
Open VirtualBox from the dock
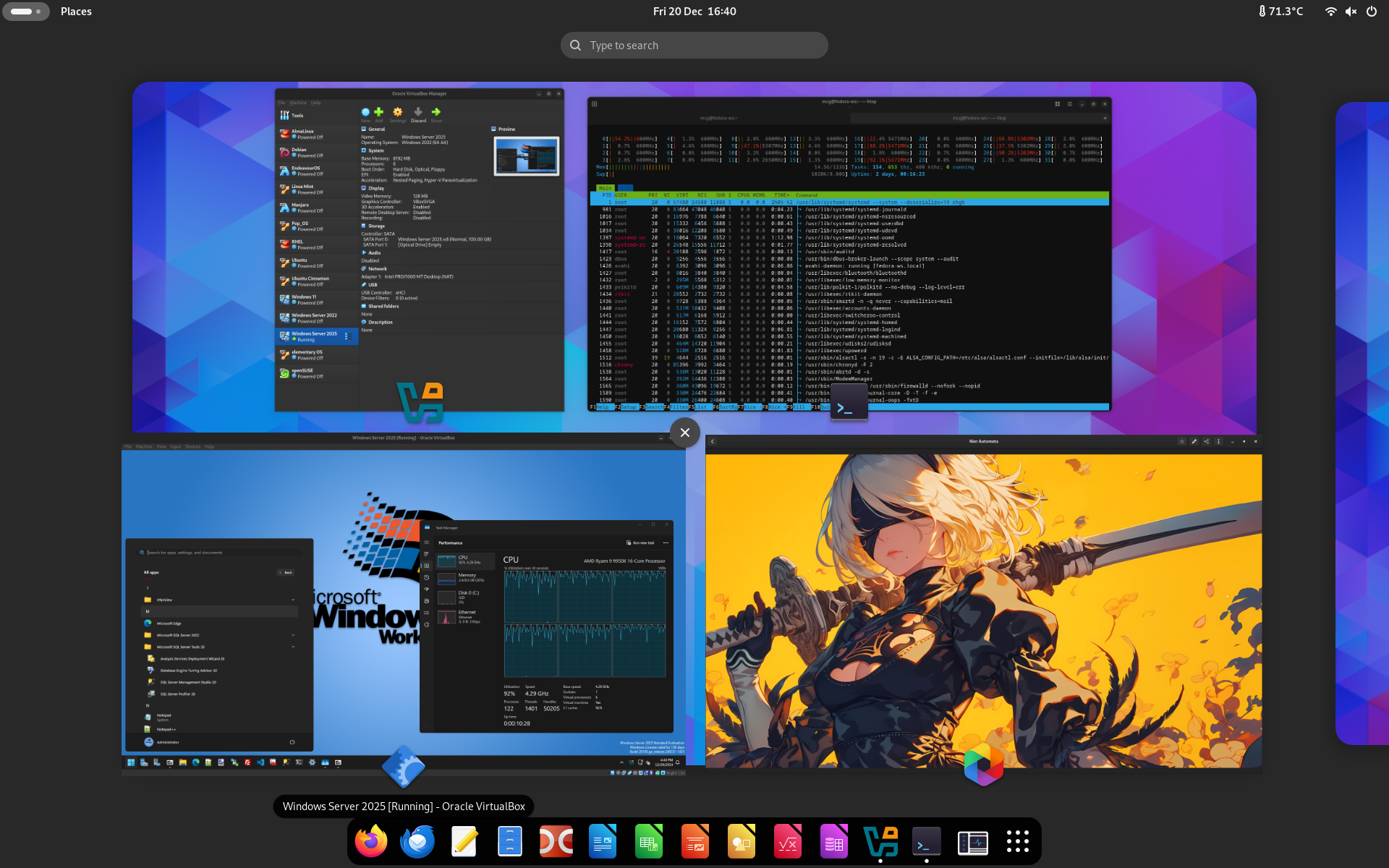(x=880, y=841)
